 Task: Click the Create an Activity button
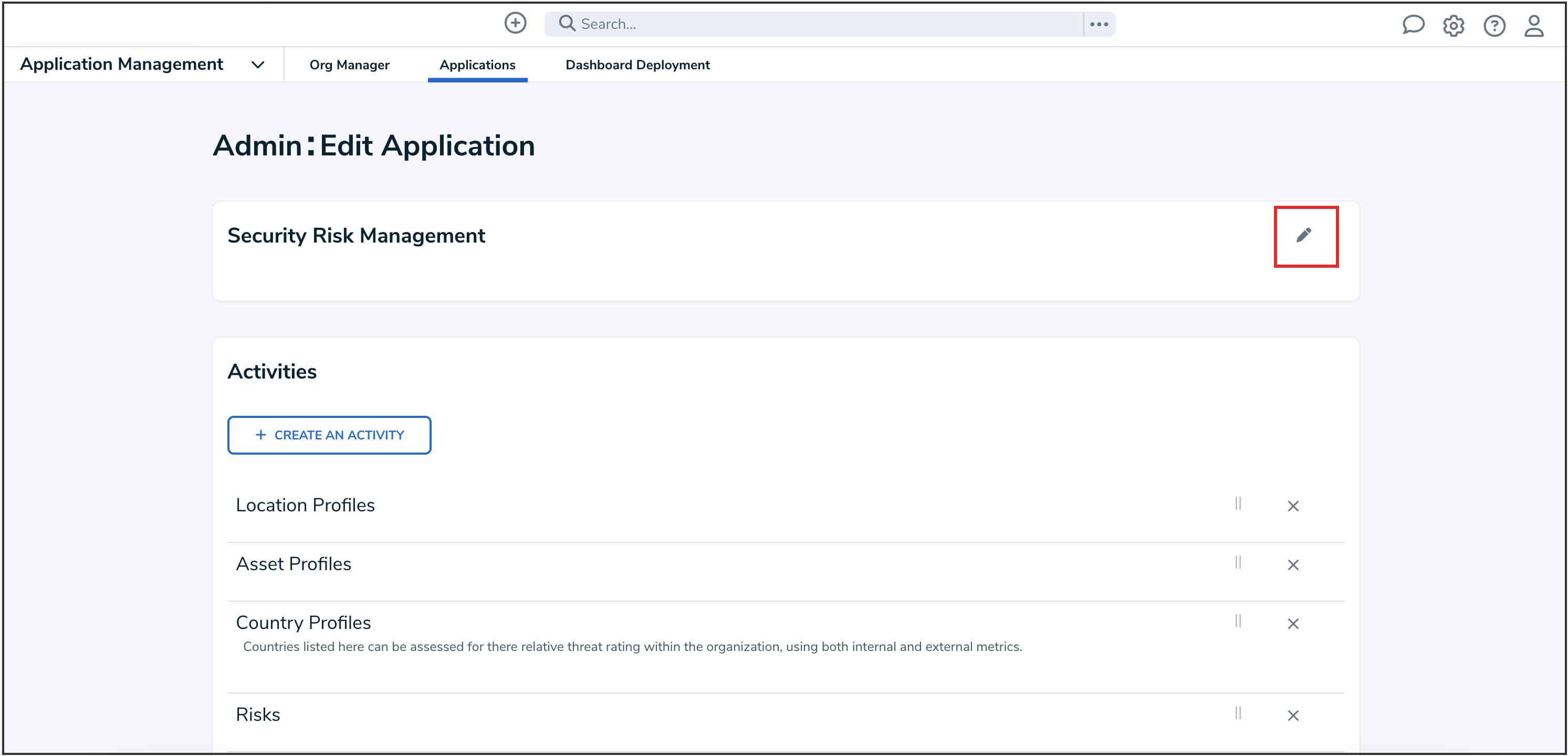click(x=329, y=435)
